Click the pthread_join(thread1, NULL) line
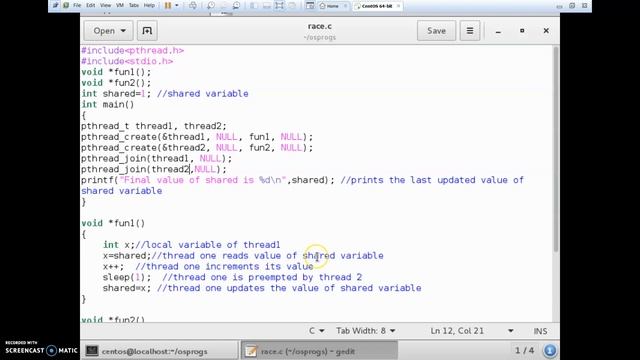The height and width of the screenshot is (360, 640). pyautogui.click(x=156, y=158)
